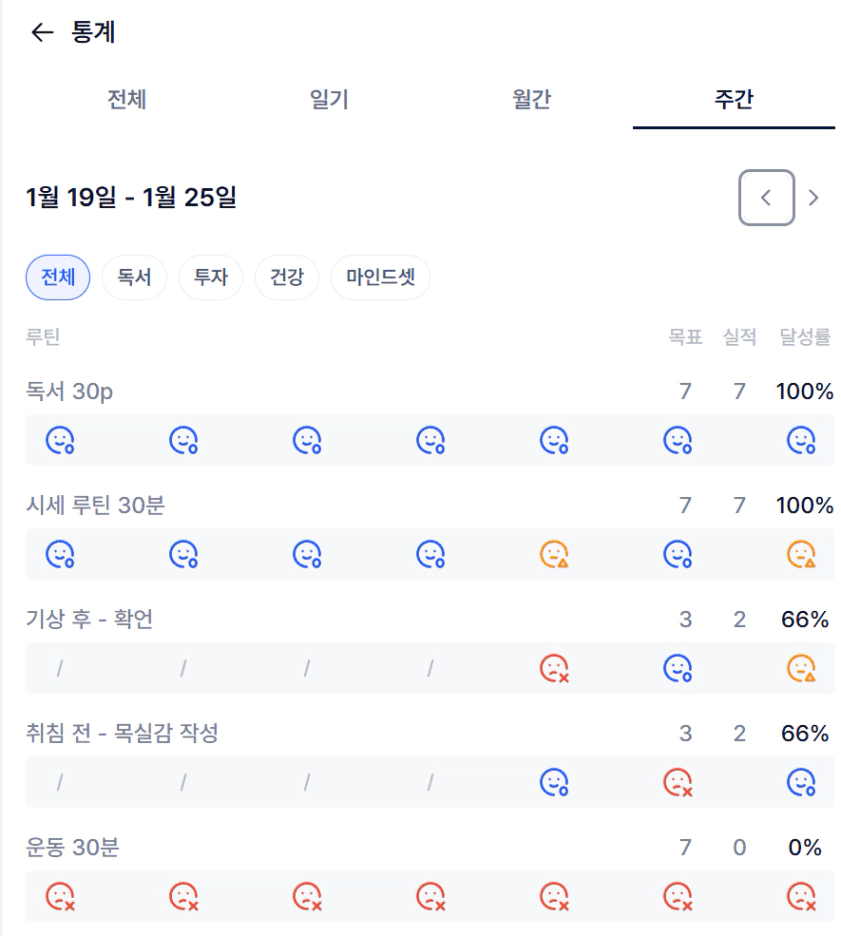Click orange warning face in 기상 후 - 확언 row
The image size is (841, 936).
pyautogui.click(x=801, y=668)
